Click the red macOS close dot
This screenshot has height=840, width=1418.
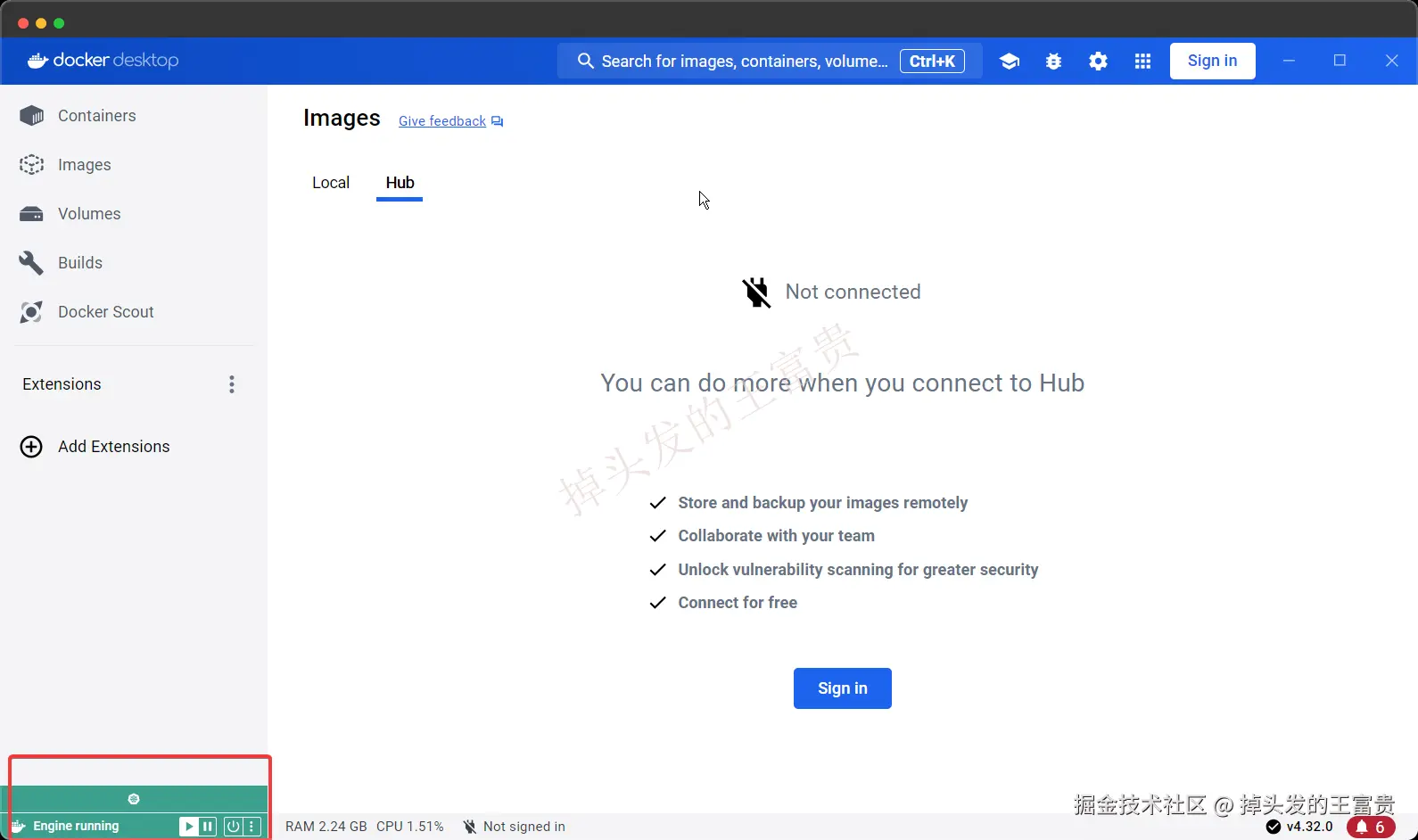(23, 23)
